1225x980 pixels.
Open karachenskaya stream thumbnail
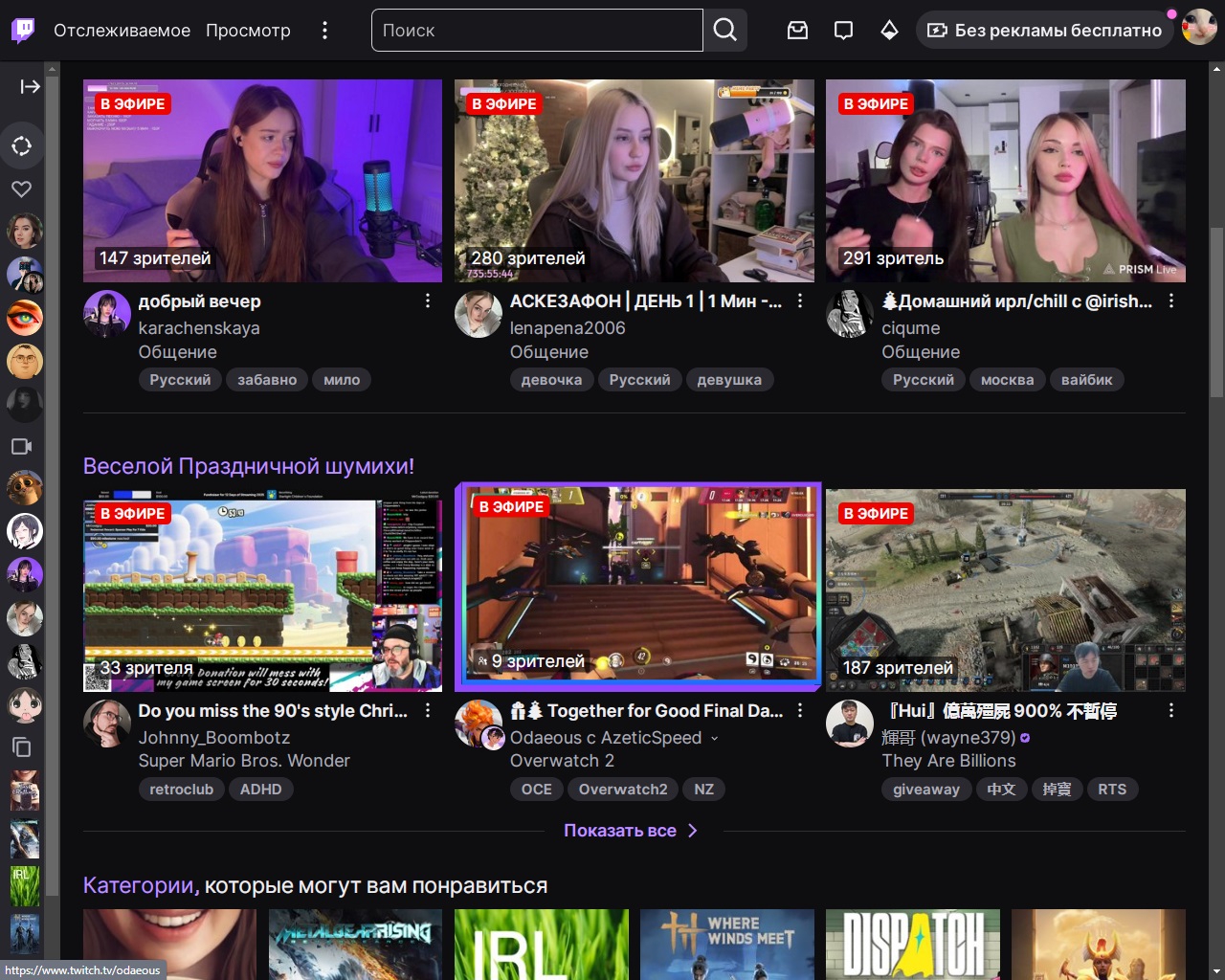(x=263, y=181)
